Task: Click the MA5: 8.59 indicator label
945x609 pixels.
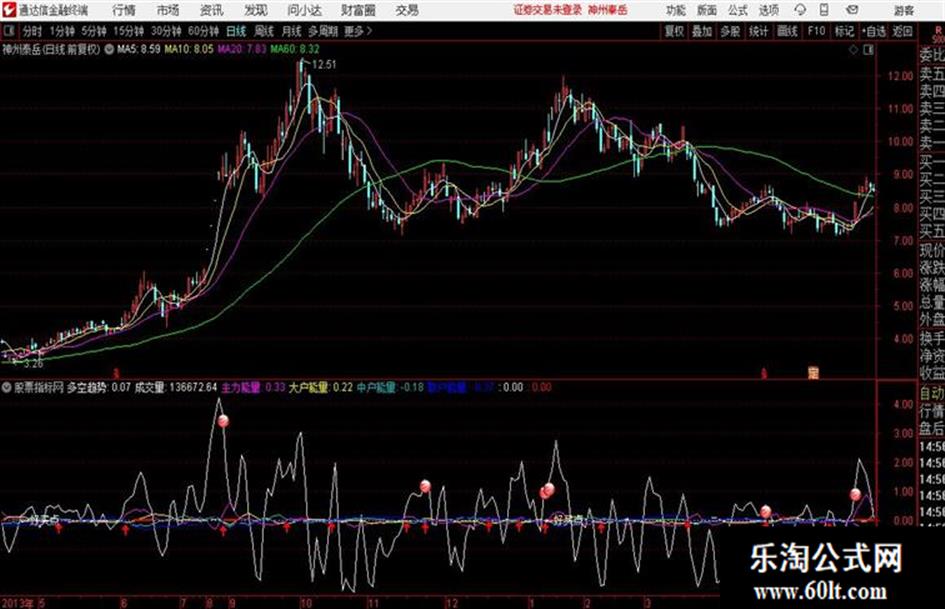Action: click(139, 49)
